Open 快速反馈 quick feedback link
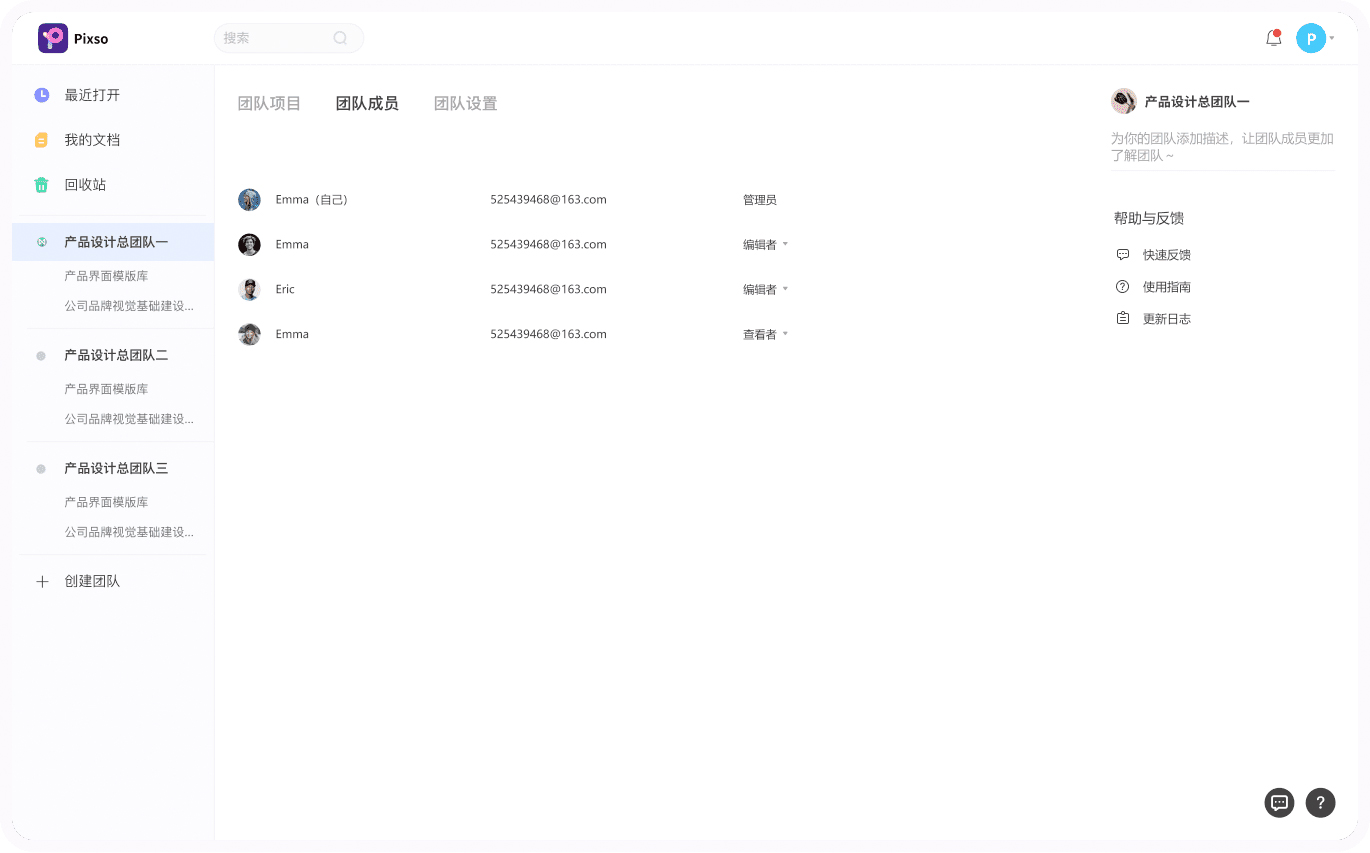Image resolution: width=1370 pixels, height=853 pixels. click(x=1166, y=255)
